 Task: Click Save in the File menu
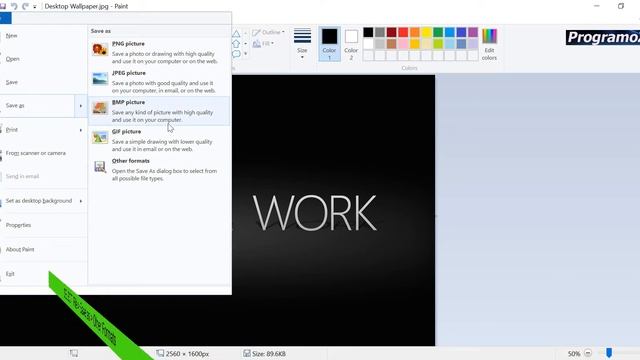[12, 82]
